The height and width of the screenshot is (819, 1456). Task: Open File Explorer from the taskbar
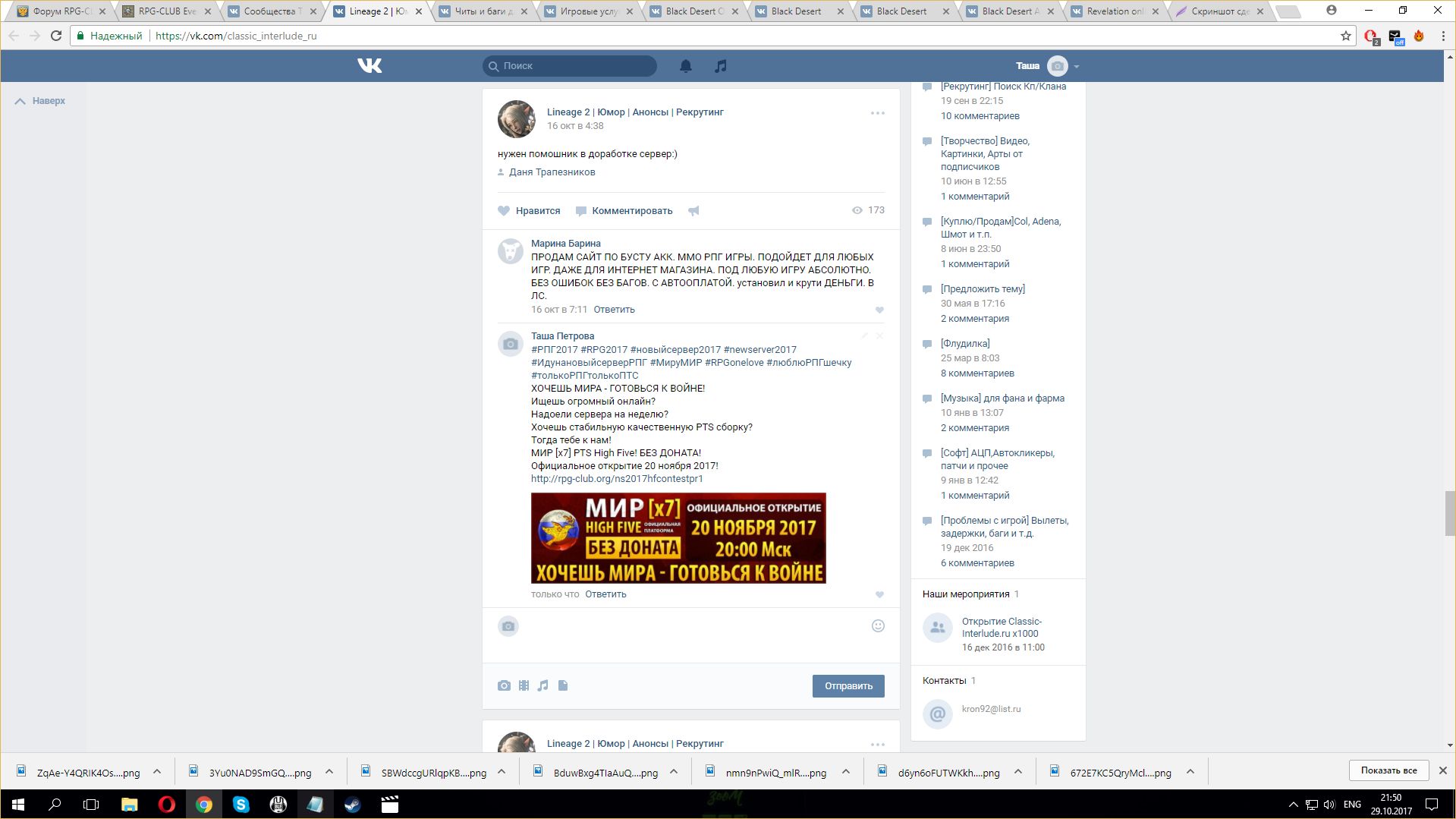pyautogui.click(x=130, y=805)
